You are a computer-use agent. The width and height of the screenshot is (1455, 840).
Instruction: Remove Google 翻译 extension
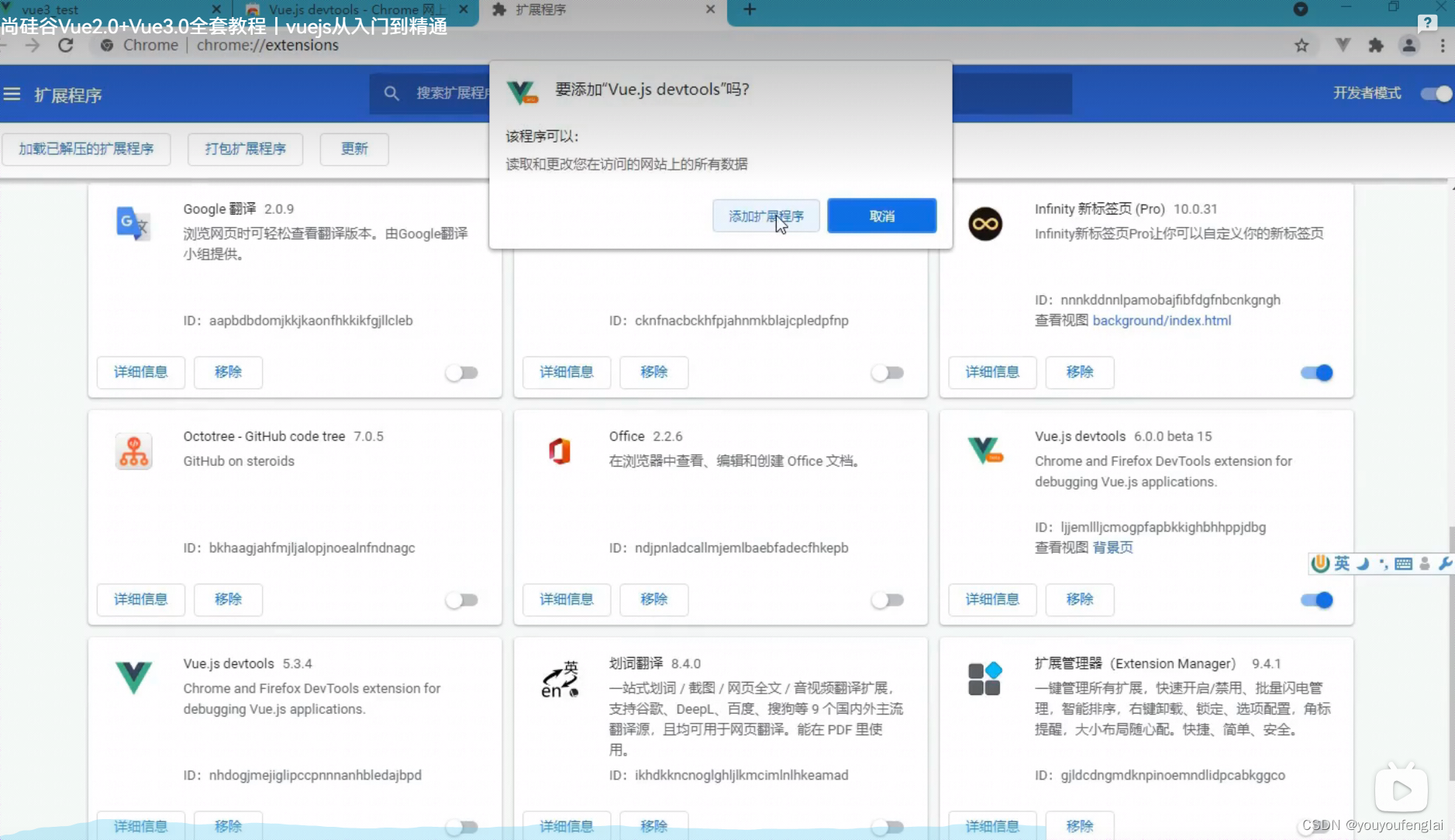228,372
